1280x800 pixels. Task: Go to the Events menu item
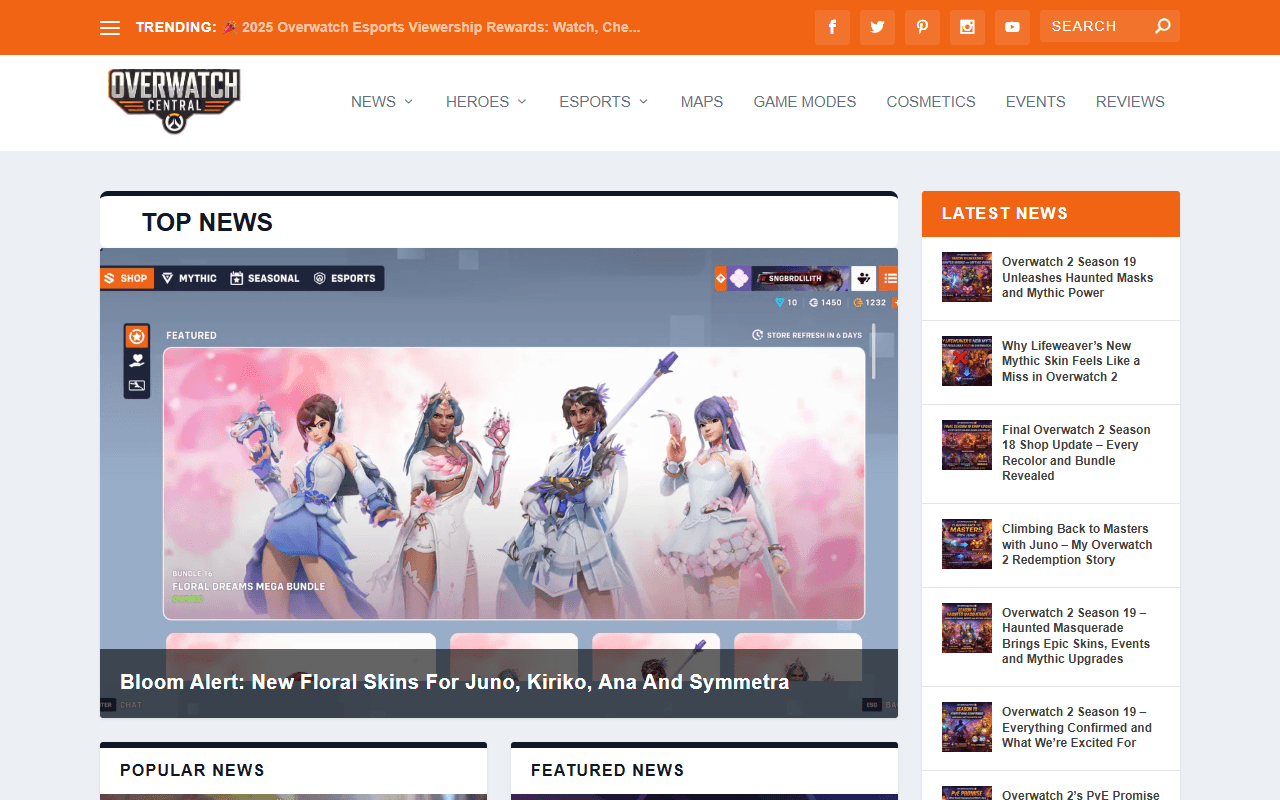click(1036, 102)
